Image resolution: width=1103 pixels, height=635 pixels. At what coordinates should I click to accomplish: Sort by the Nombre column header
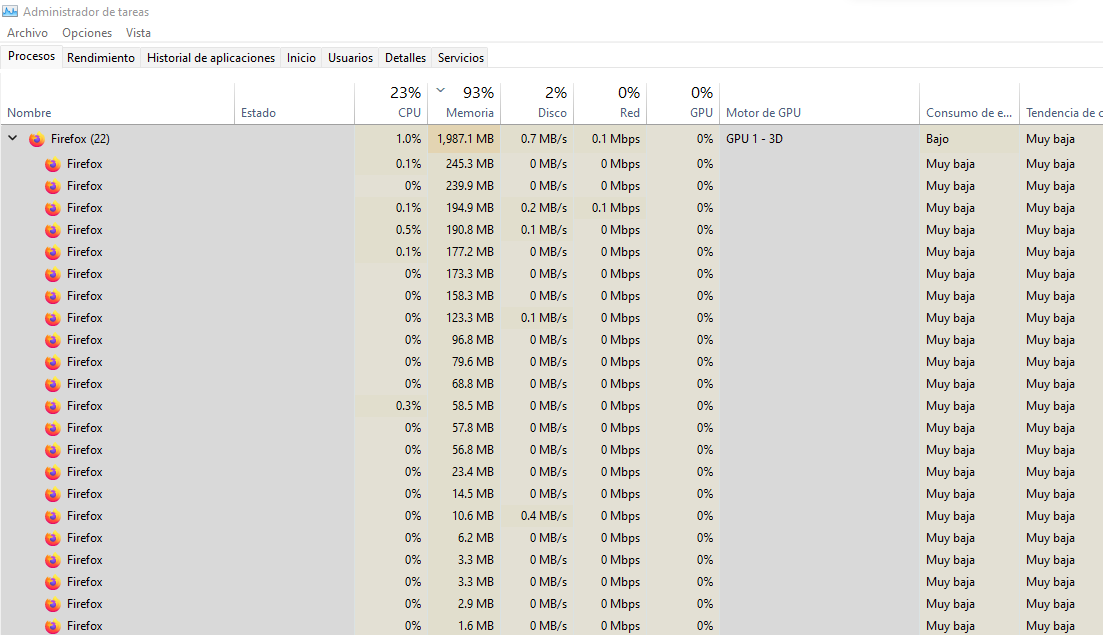[117, 103]
